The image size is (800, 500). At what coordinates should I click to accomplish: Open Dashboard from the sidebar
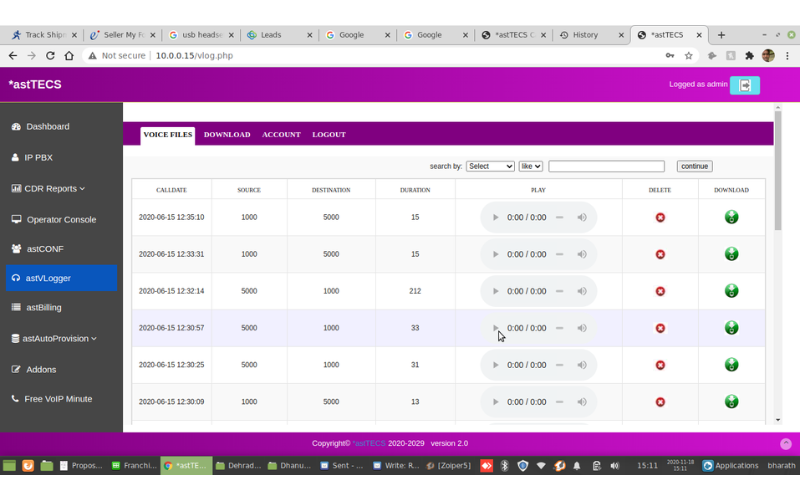tap(47, 127)
